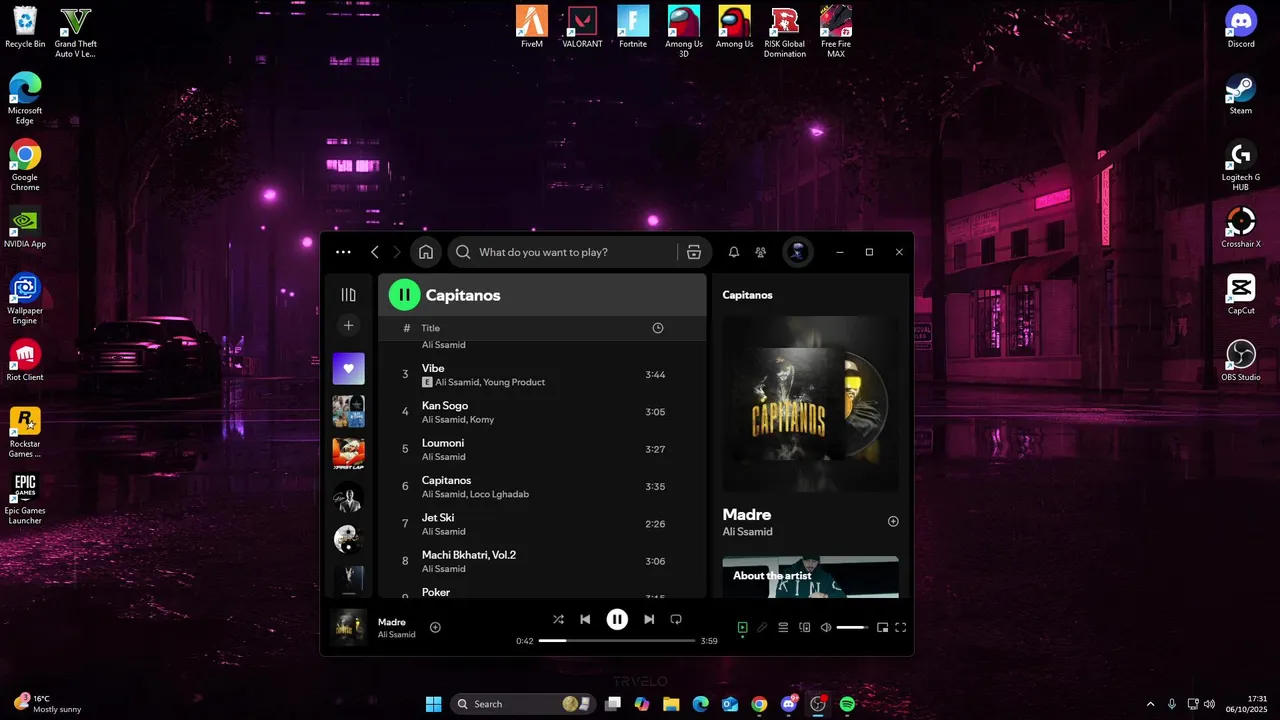Click the duration clock column header

click(x=657, y=328)
